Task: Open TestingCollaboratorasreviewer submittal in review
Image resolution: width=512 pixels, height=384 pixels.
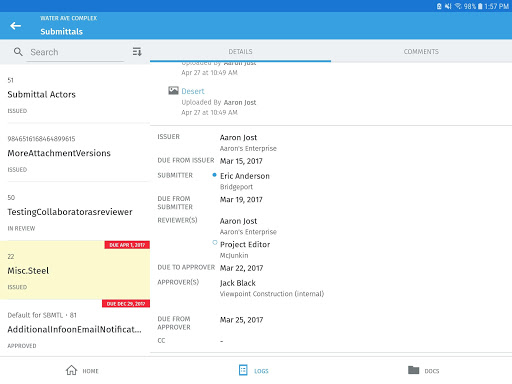Action: (75, 212)
